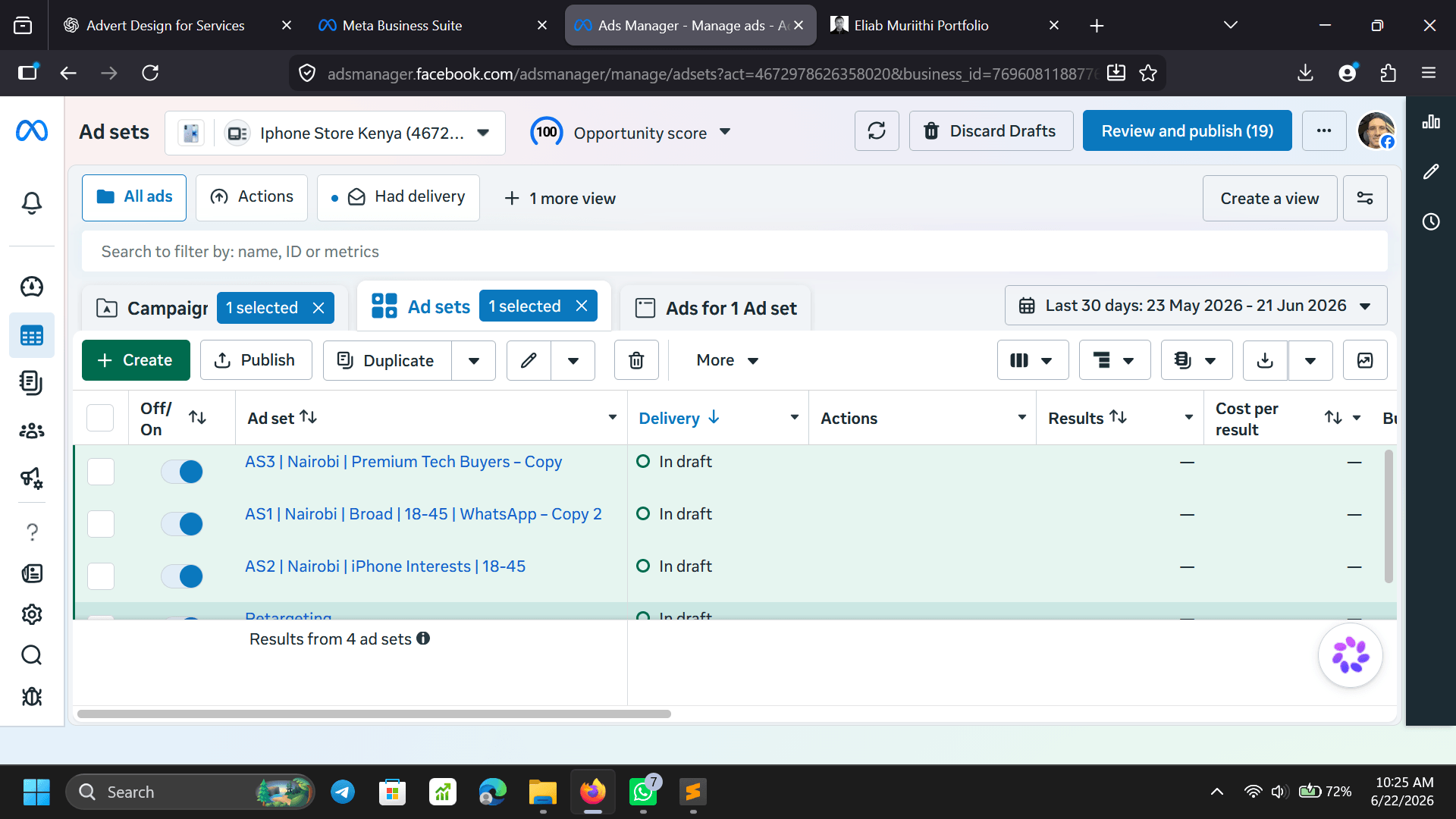Open the Columns layout dropdown
The height and width of the screenshot is (819, 1456).
click(x=1033, y=360)
